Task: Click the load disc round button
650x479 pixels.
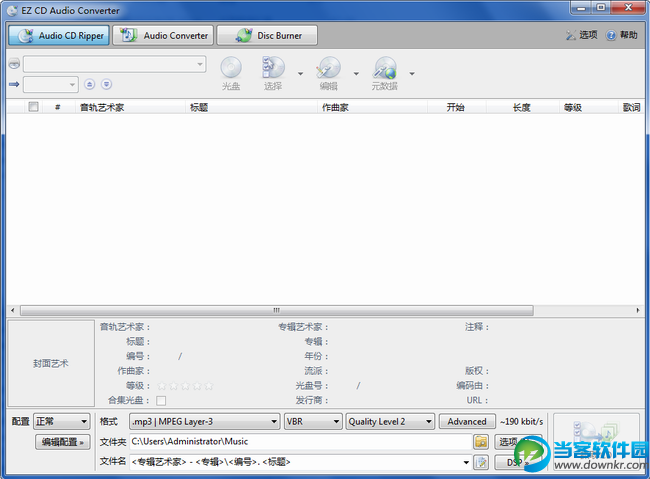Action: 107,85
